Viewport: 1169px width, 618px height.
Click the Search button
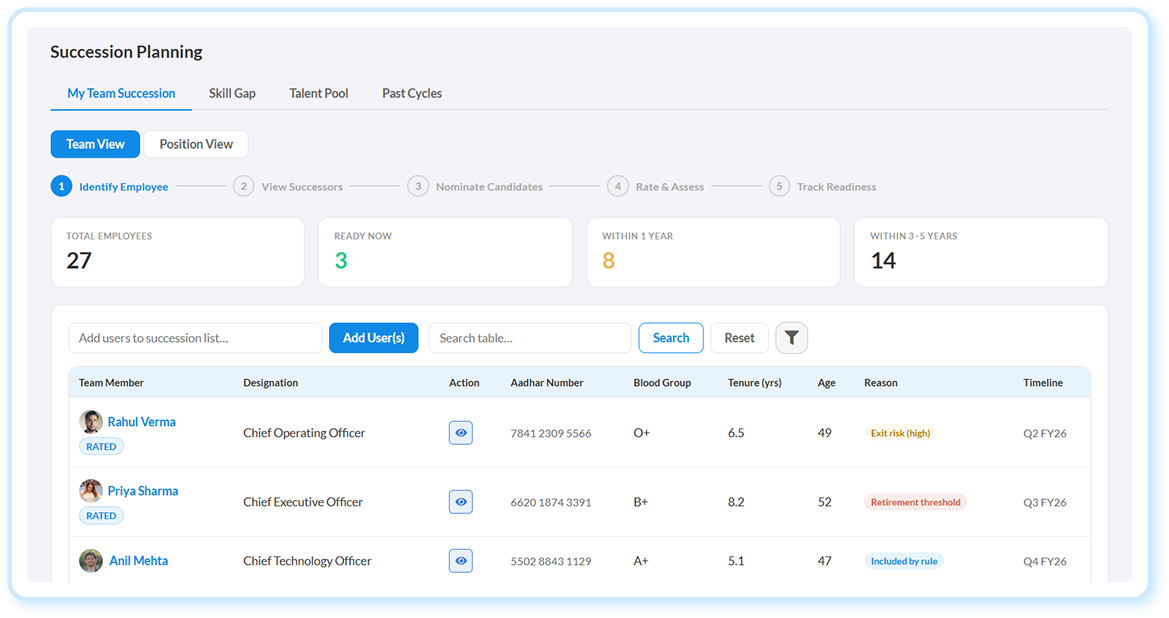pos(671,338)
